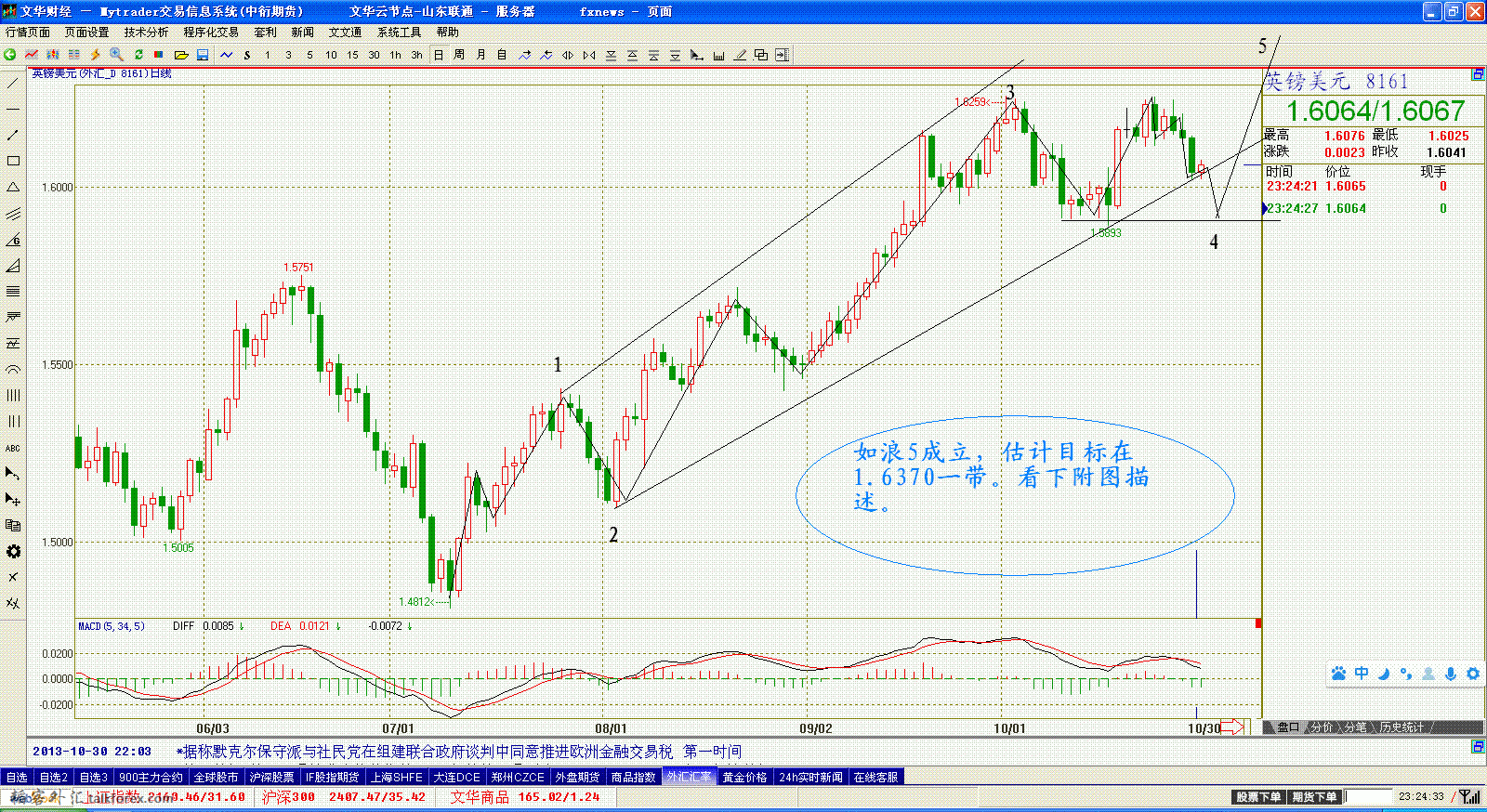Switch chart to 1h period
Viewport: 1487px width, 812px height.
click(395, 55)
